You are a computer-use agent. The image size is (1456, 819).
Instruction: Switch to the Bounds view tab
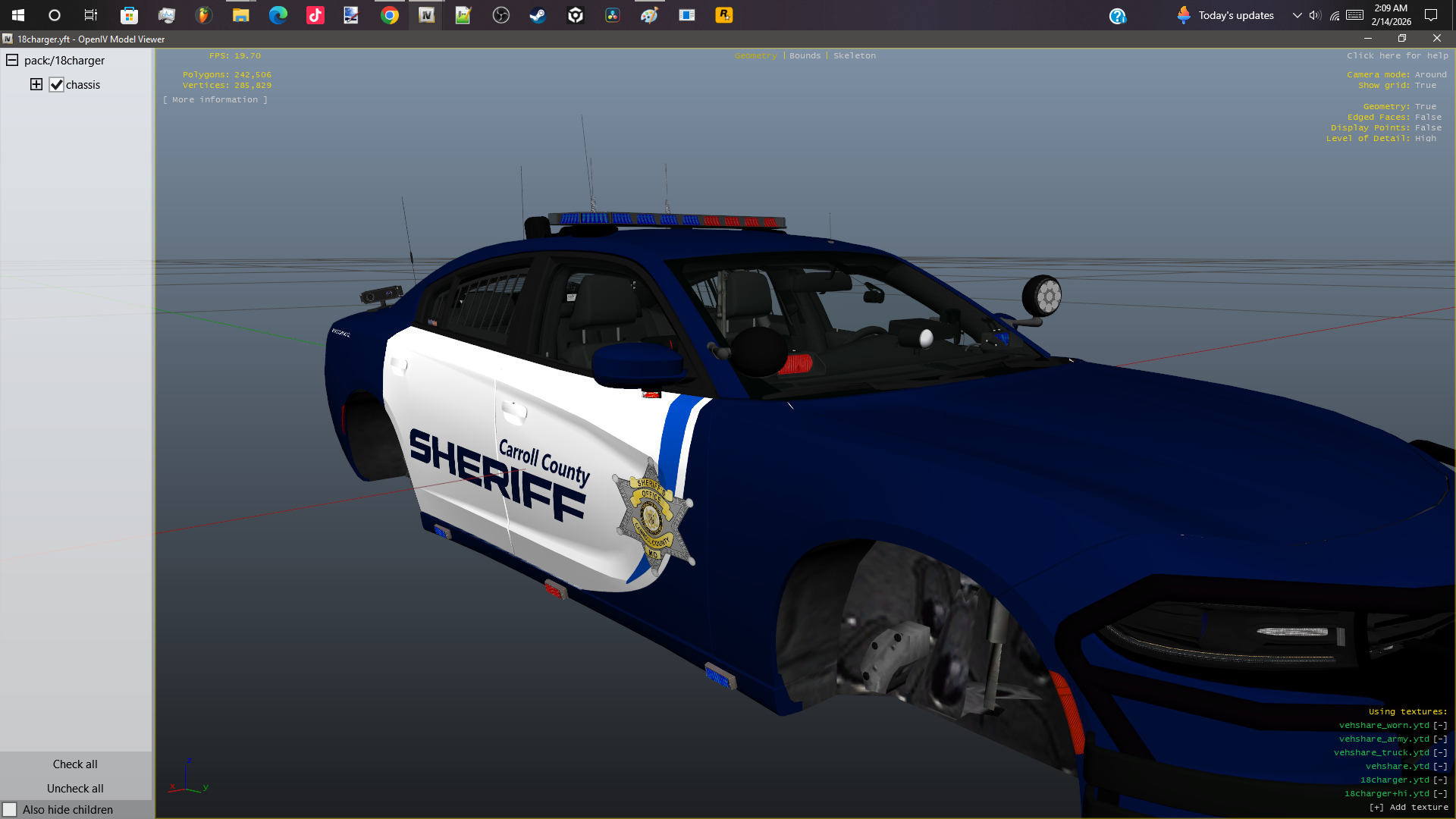pos(805,56)
